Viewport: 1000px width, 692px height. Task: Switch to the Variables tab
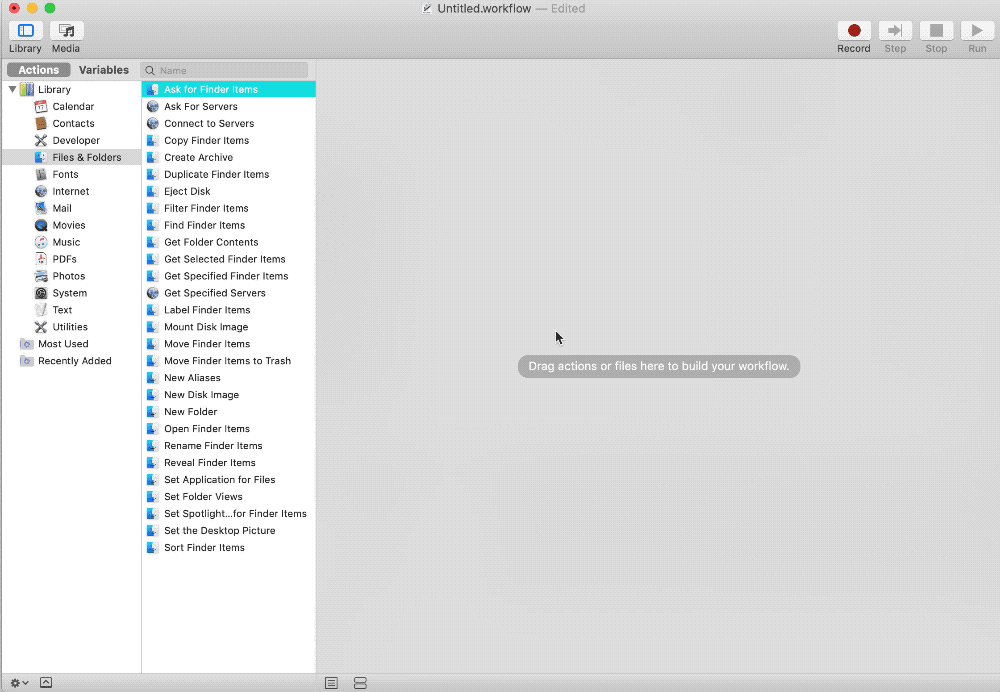104,70
